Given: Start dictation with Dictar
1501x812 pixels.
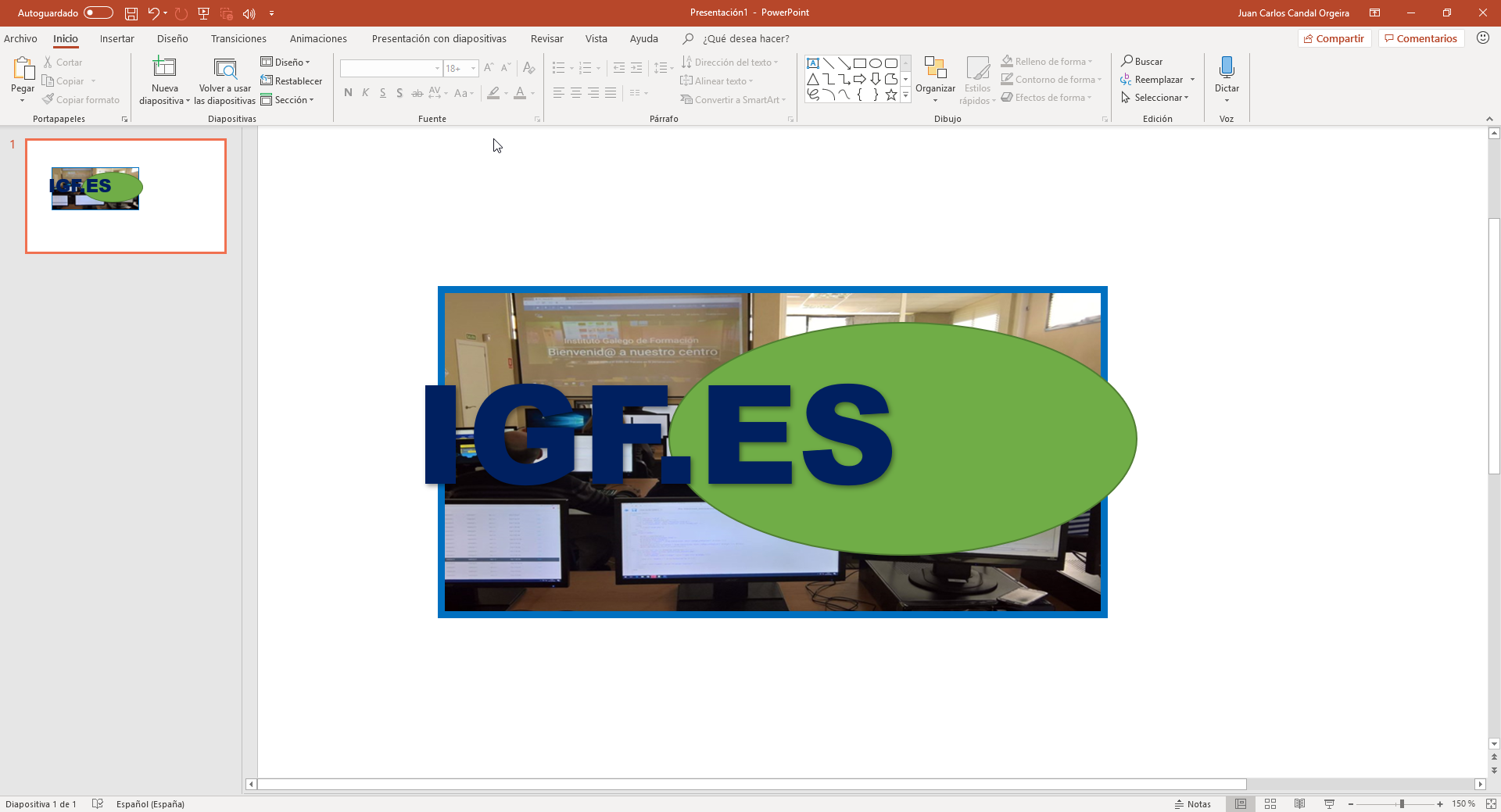Looking at the screenshot, I should [x=1227, y=74].
